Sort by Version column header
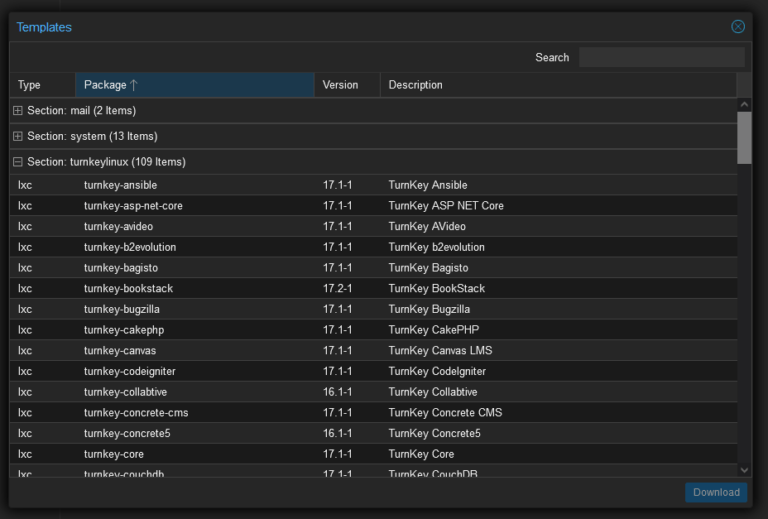Screen dimensions: 768x519 (347, 85)
